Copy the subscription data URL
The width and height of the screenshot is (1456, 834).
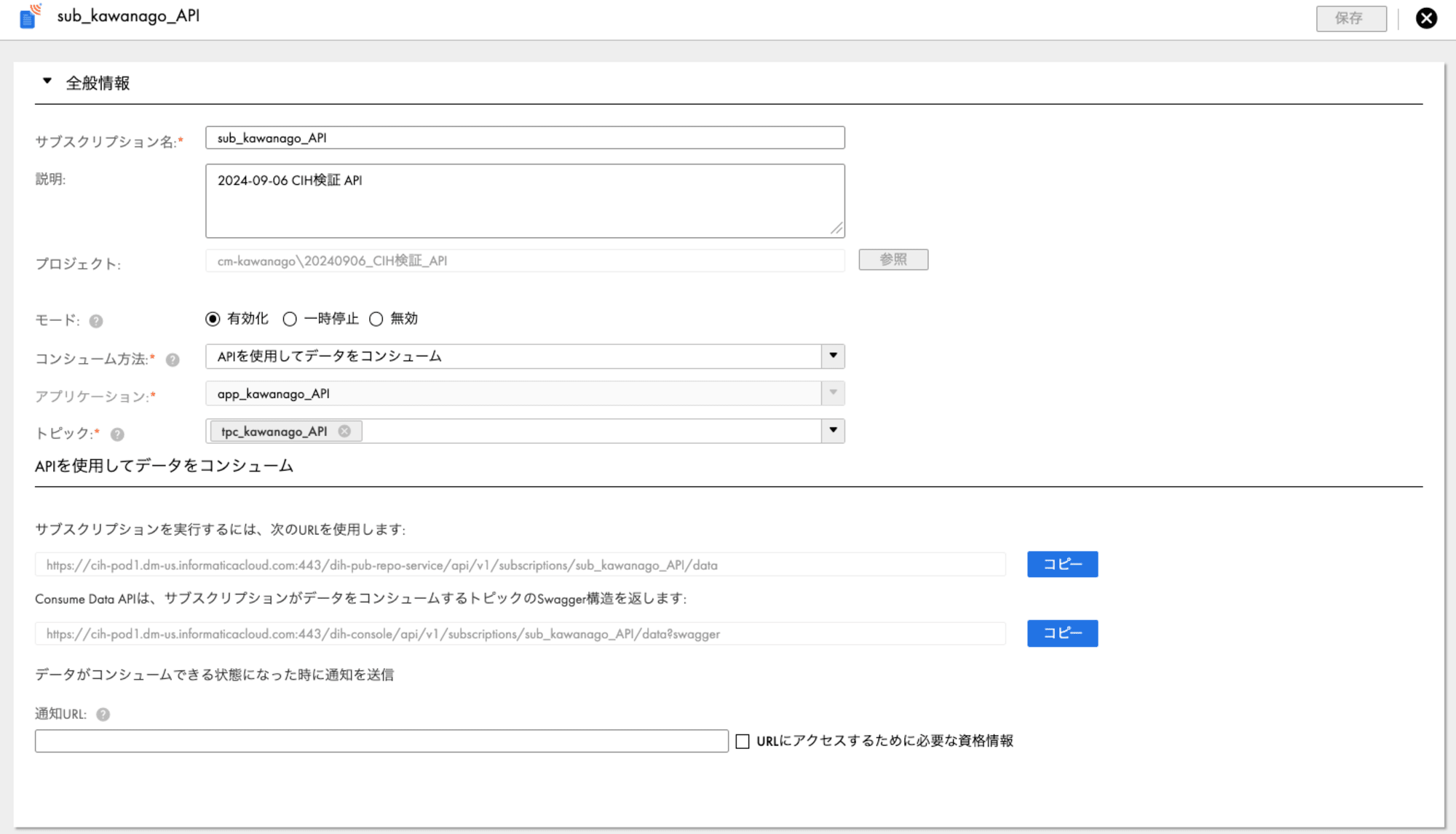[1062, 564]
